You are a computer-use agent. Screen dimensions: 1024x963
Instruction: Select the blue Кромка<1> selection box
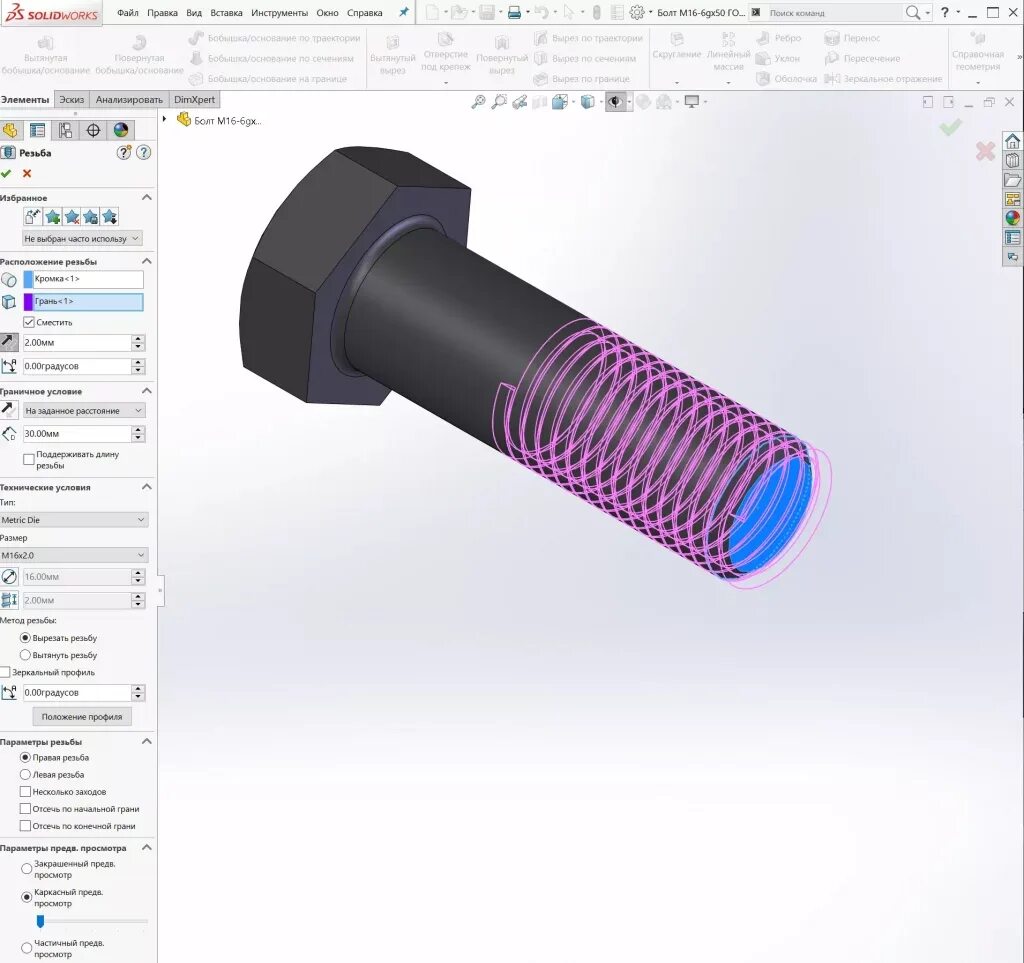click(83, 279)
